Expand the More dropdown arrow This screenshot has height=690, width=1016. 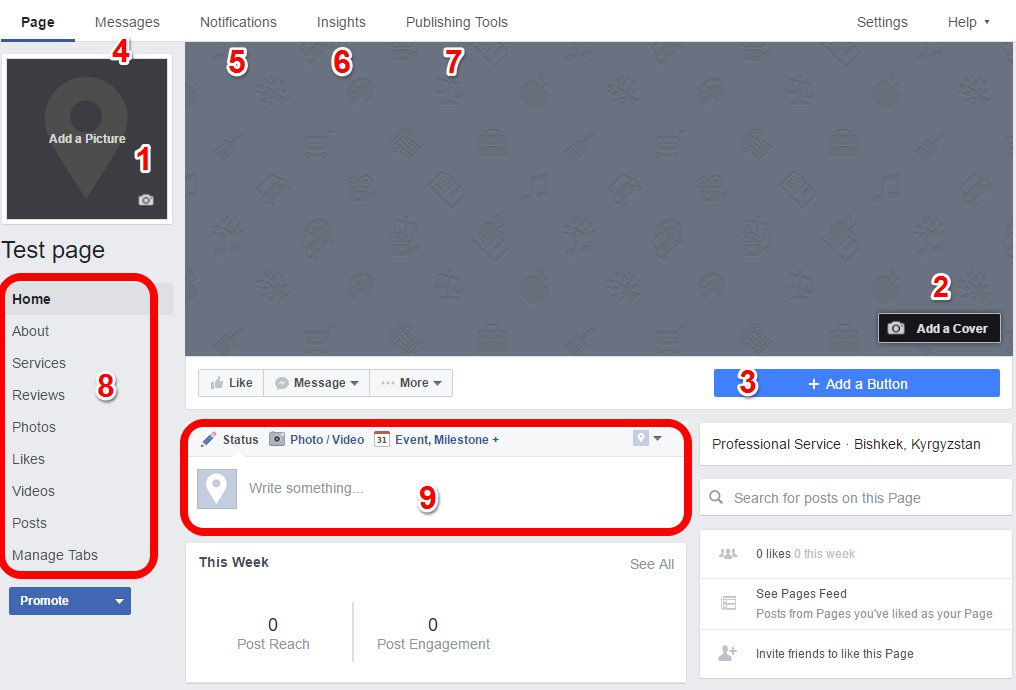437,383
